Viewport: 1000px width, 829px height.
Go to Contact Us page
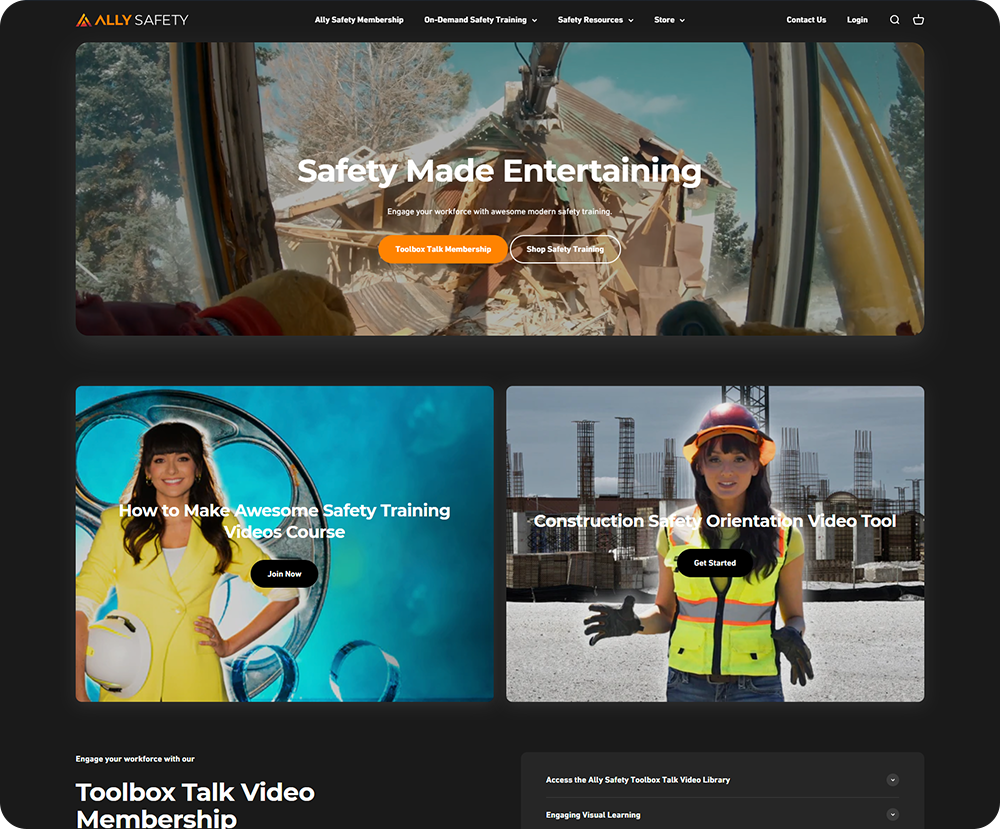[x=806, y=20]
